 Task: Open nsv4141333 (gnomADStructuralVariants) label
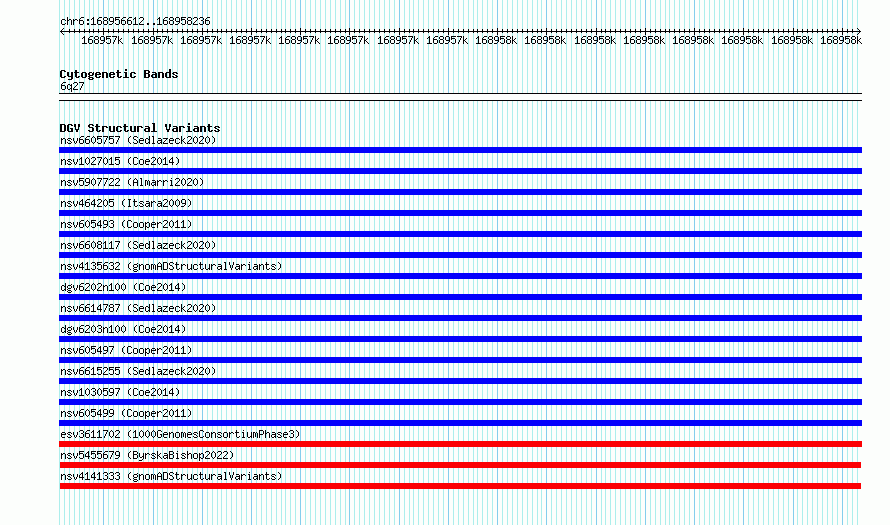point(171,476)
